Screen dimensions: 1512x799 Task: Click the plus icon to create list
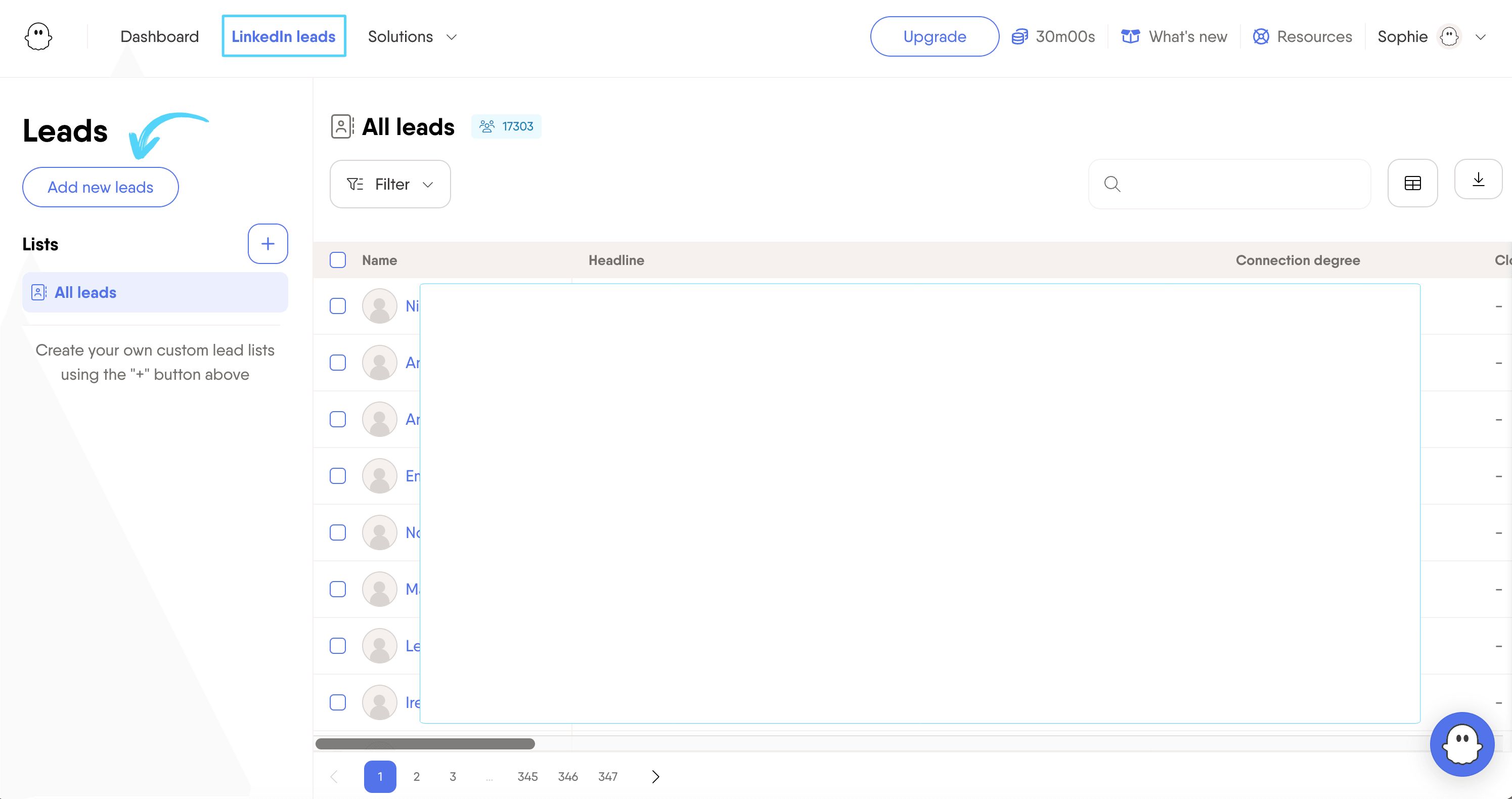268,244
